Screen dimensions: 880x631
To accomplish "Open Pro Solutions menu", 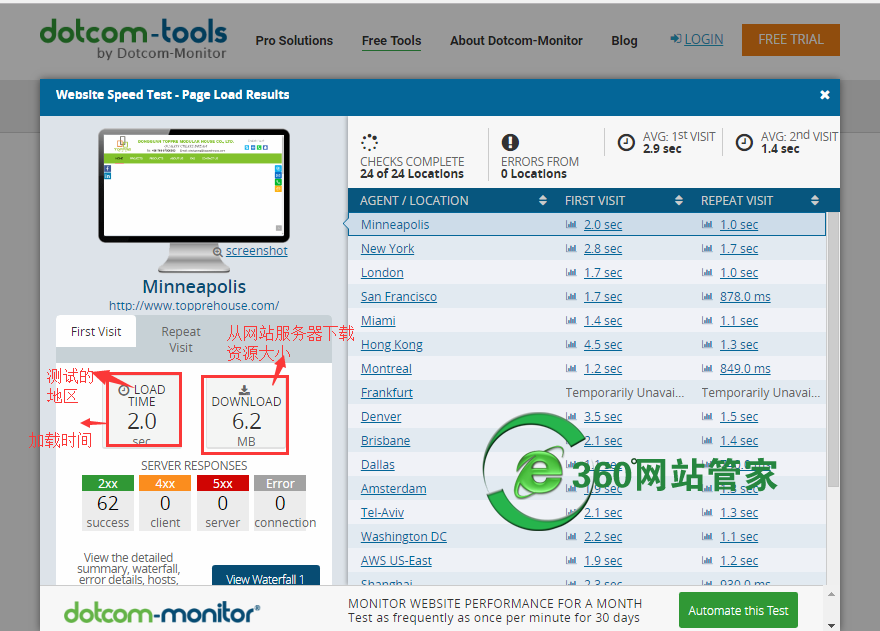I will 294,40.
